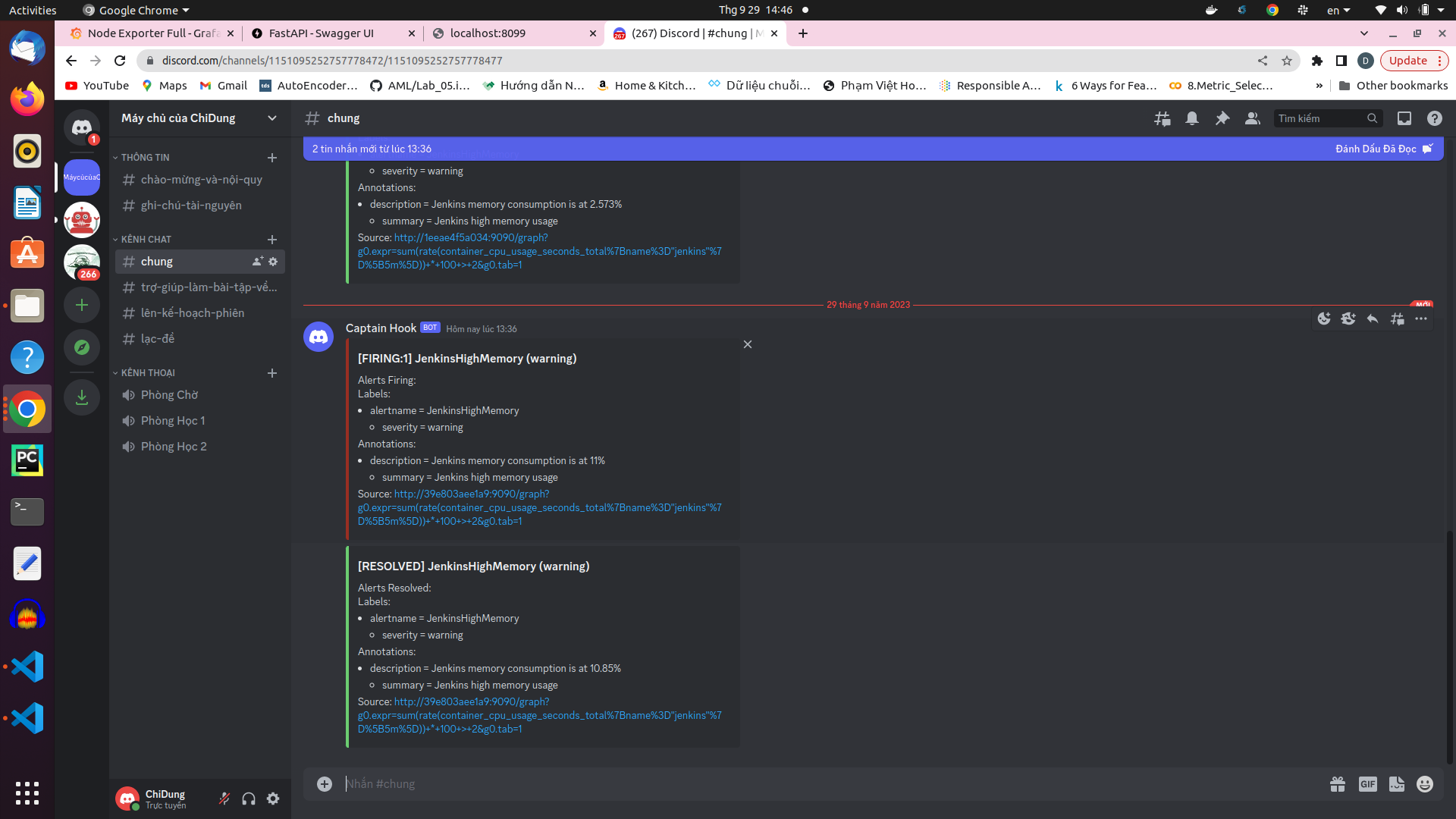This screenshot has width=1456, height=819.
Task: Join the Phòng Chờ voice channel
Action: pyautogui.click(x=169, y=395)
